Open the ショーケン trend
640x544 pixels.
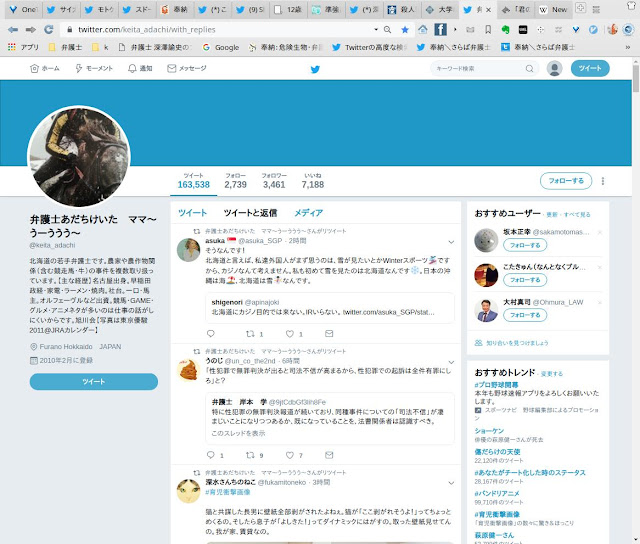489,431
